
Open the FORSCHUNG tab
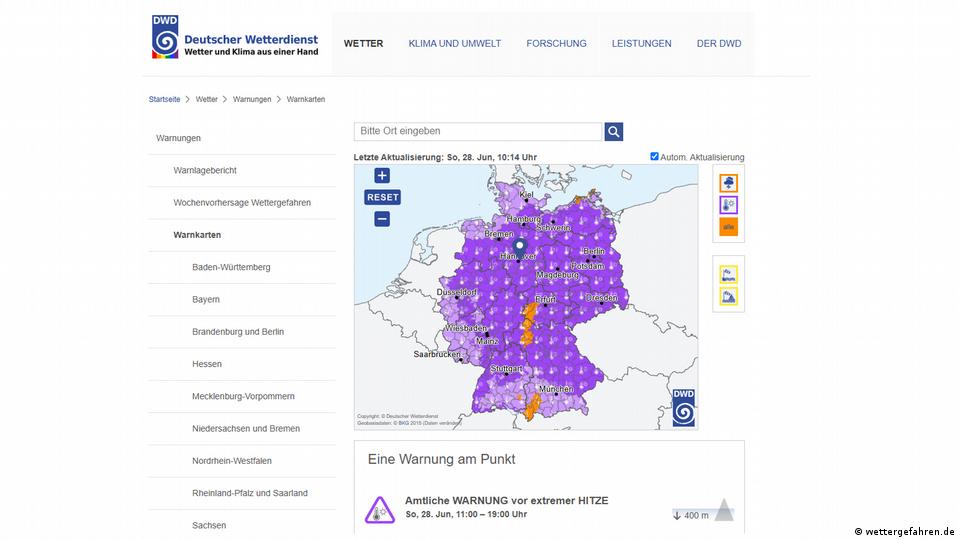pyautogui.click(x=556, y=43)
